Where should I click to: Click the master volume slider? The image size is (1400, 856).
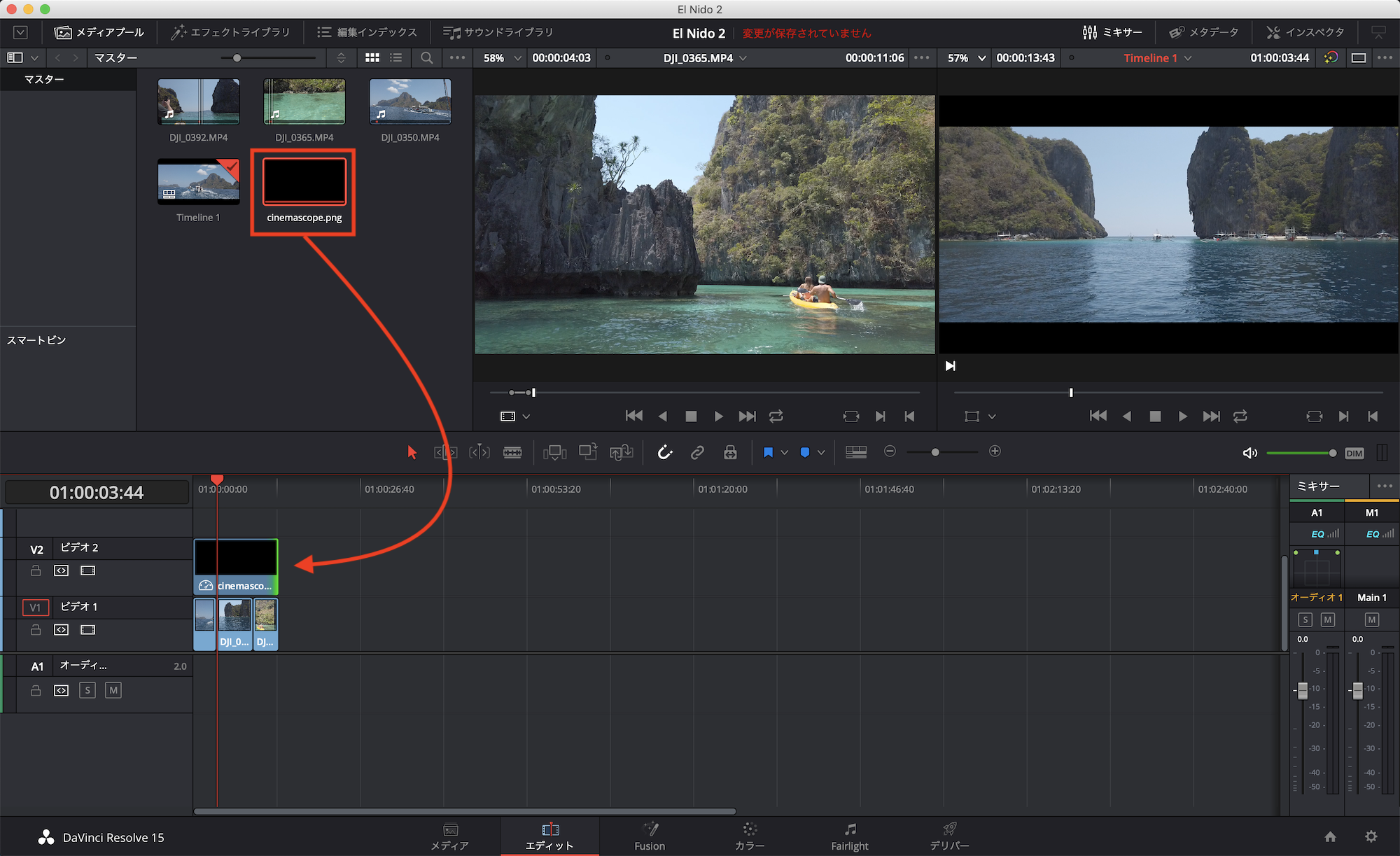(1298, 454)
